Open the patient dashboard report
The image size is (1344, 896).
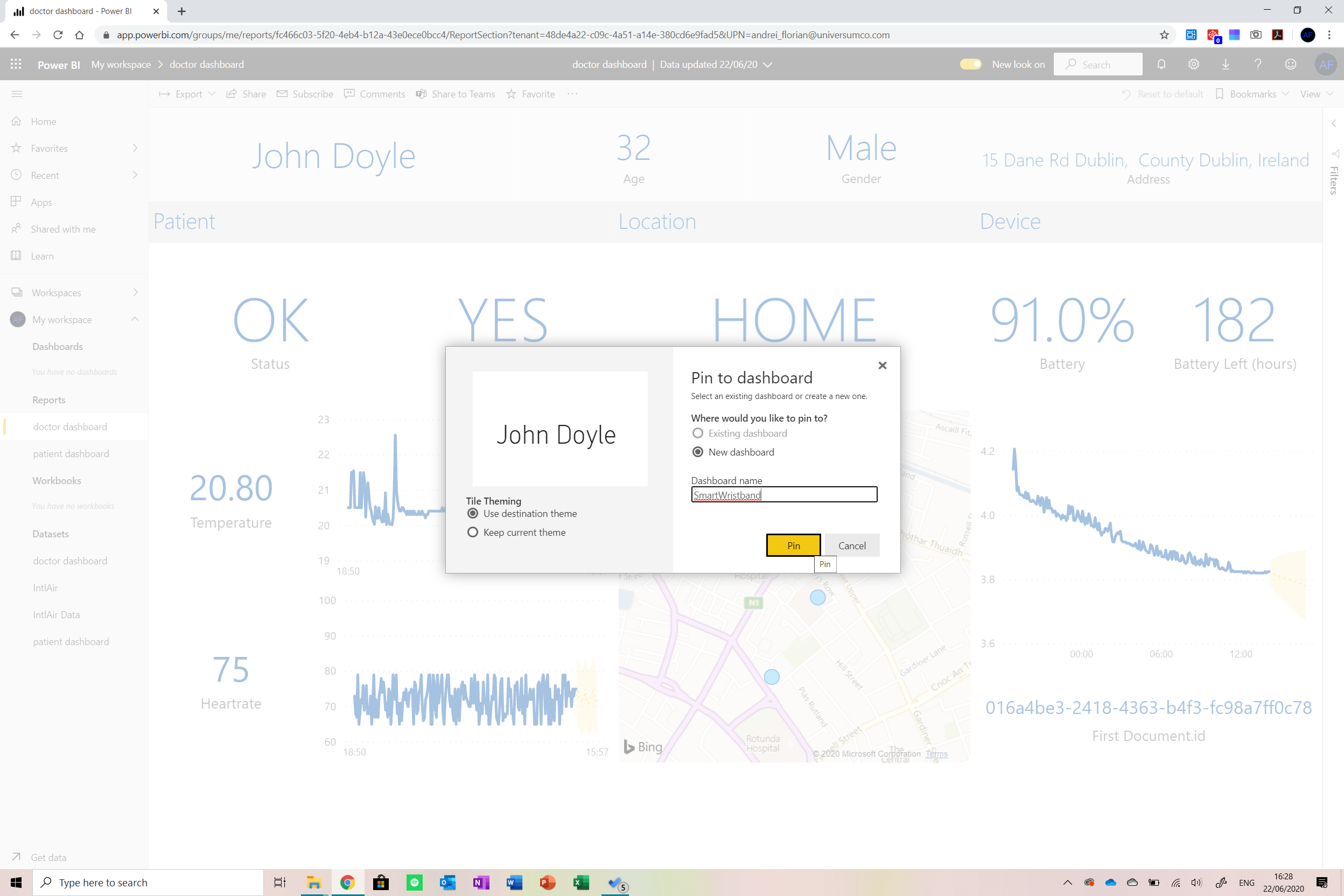71,453
